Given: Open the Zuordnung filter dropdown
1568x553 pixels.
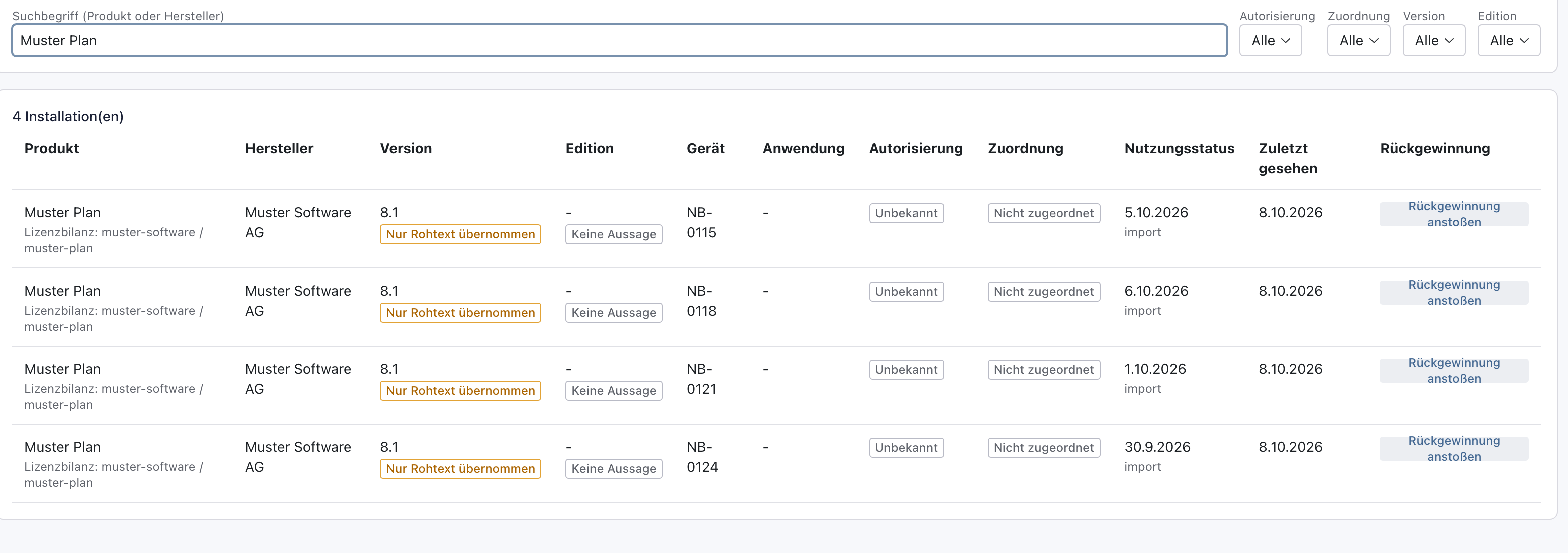Looking at the screenshot, I should click(x=1358, y=40).
